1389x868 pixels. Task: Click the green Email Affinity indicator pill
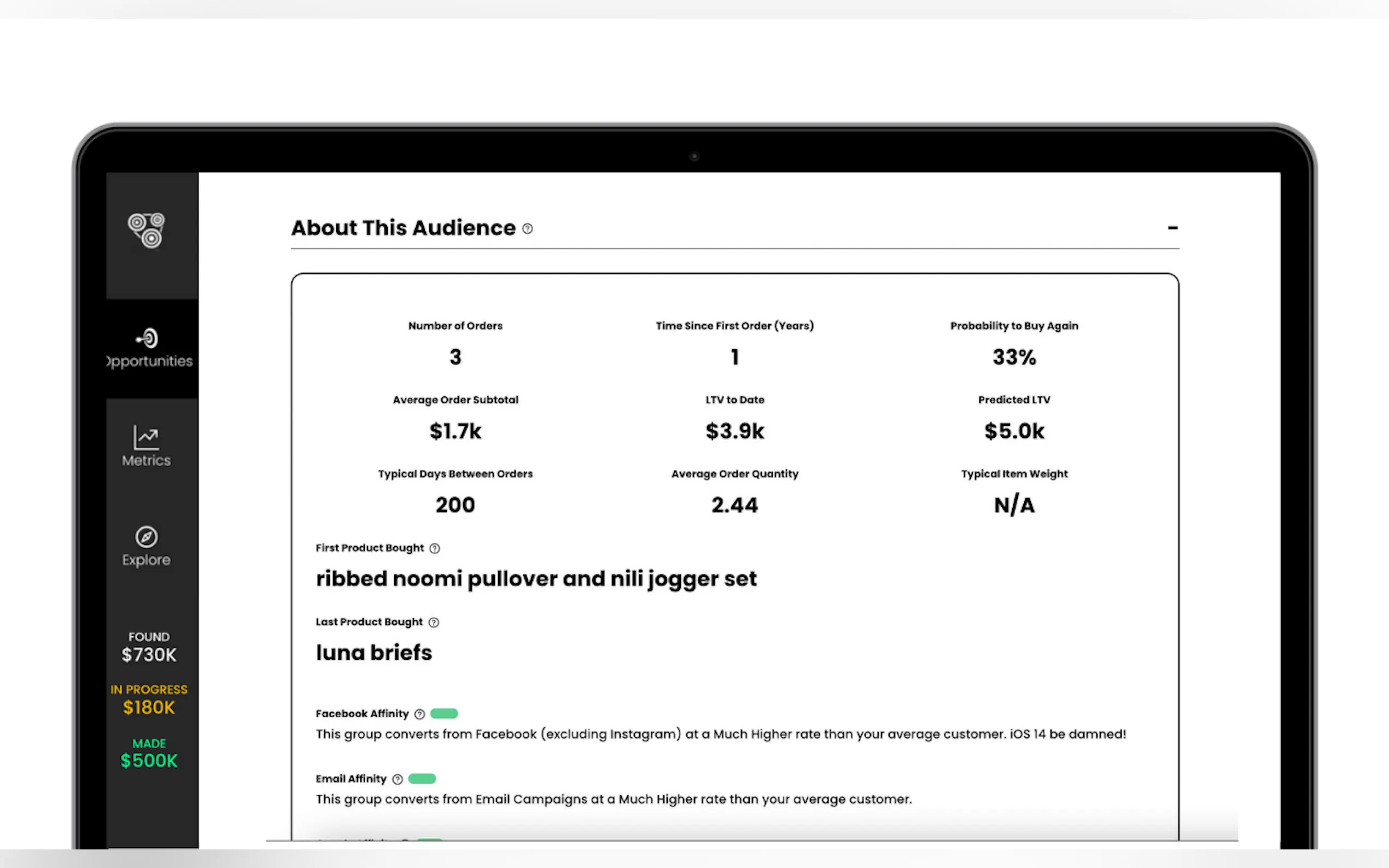(422, 778)
